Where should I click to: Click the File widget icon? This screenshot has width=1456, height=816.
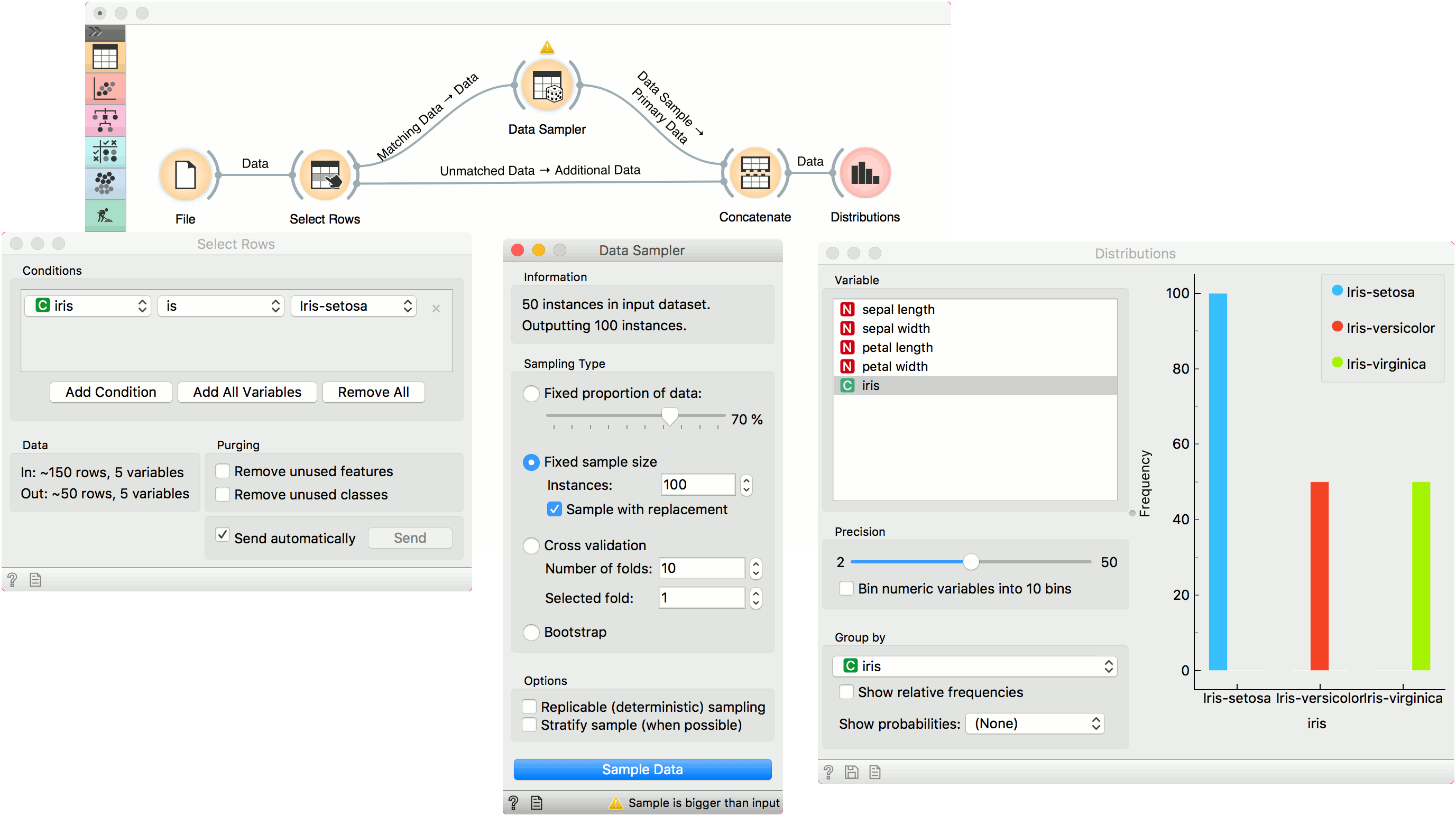pos(186,175)
